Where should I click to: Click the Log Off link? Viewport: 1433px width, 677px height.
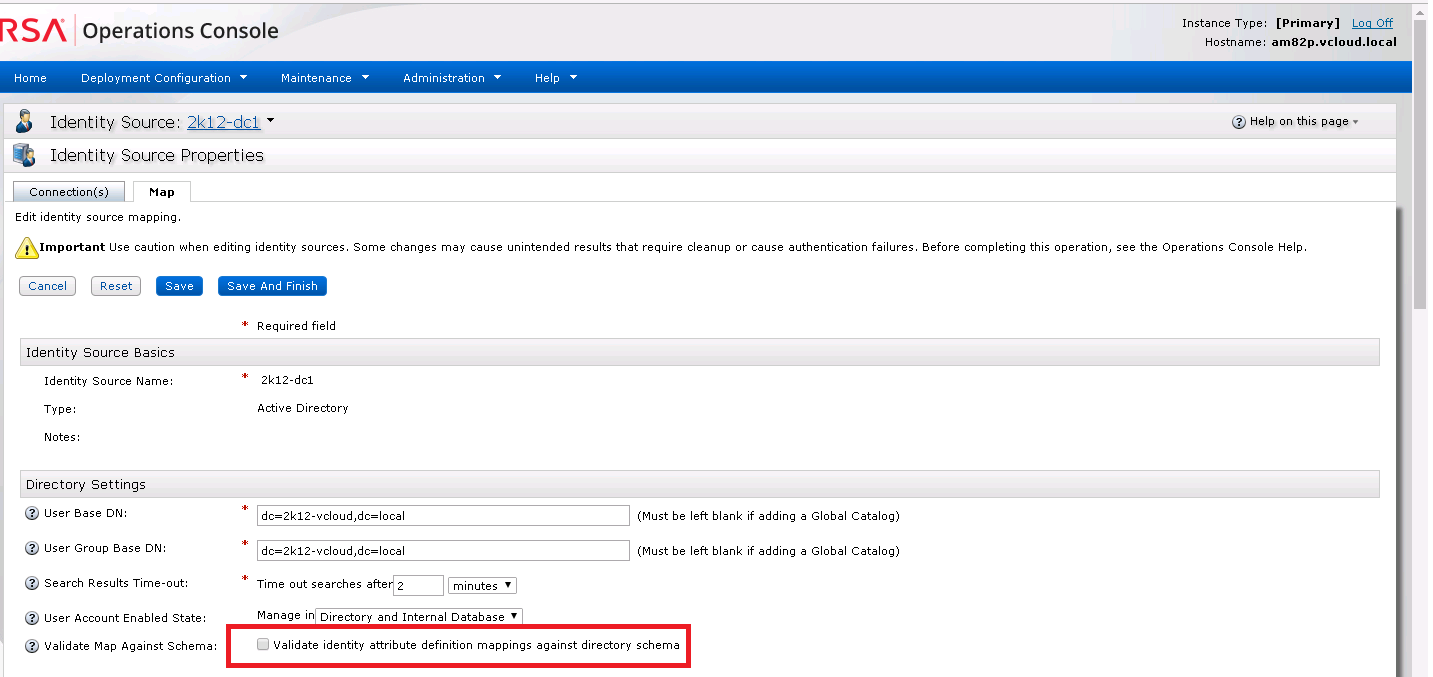click(1372, 23)
